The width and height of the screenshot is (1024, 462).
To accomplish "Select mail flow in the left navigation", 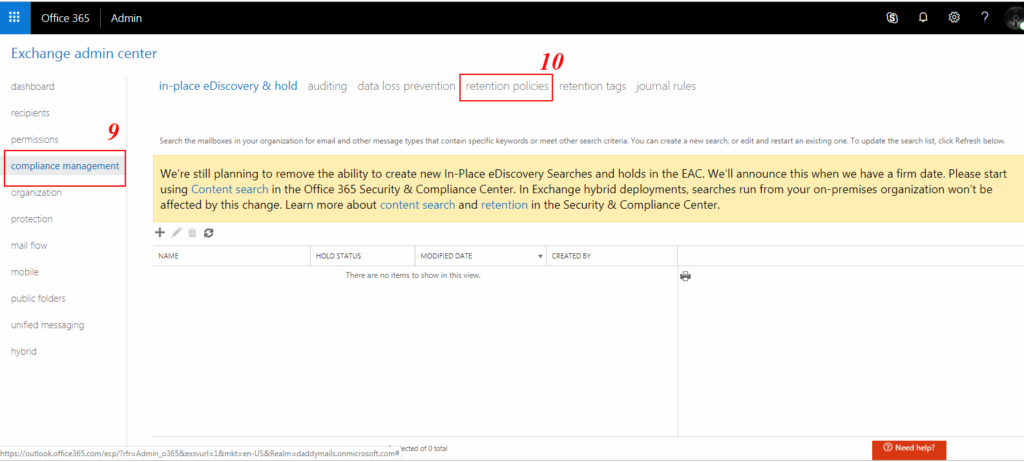I will click(x=29, y=246).
